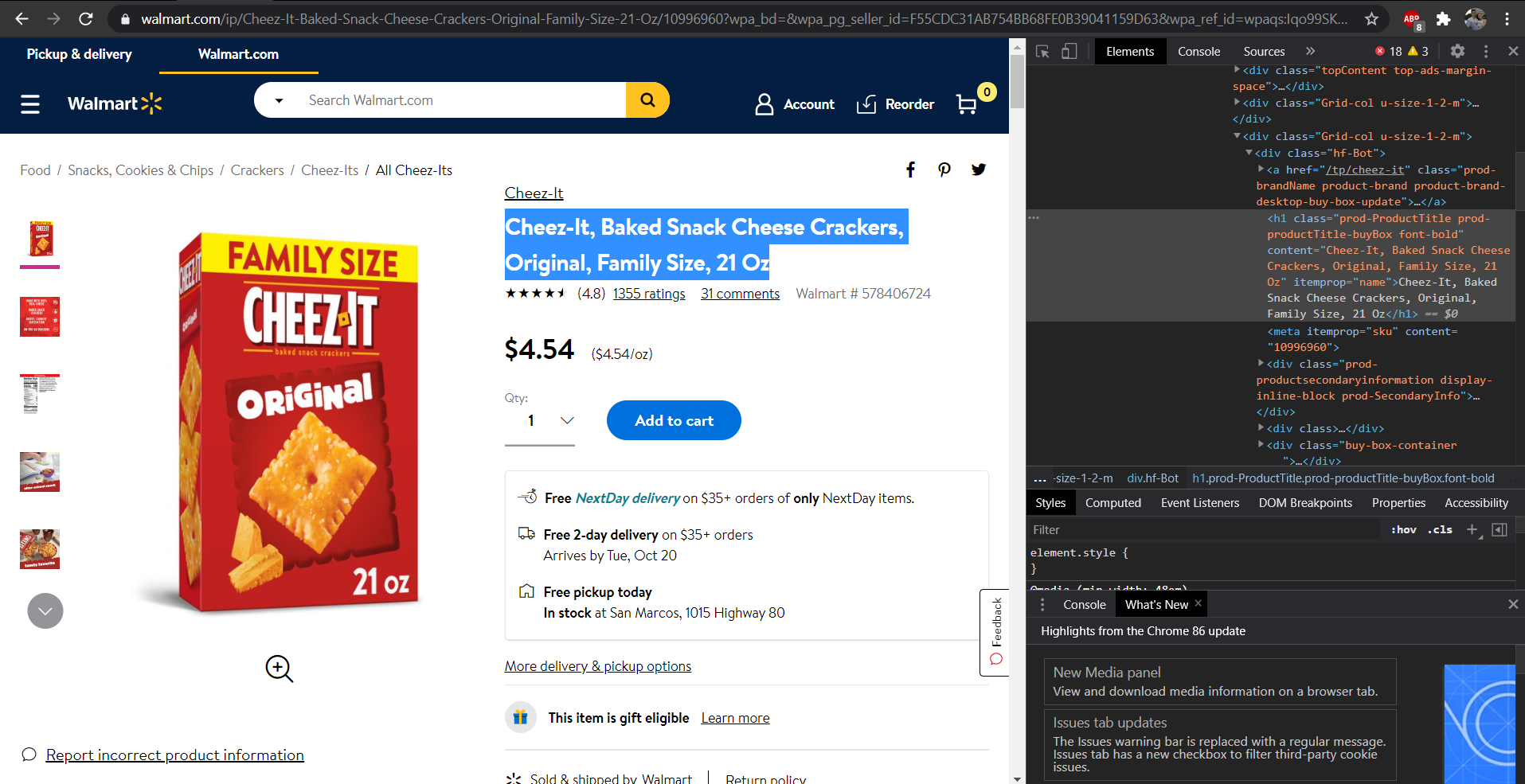The image size is (1525, 784).
Task: Open the Chrome three-dot menu
Action: 1507,18
